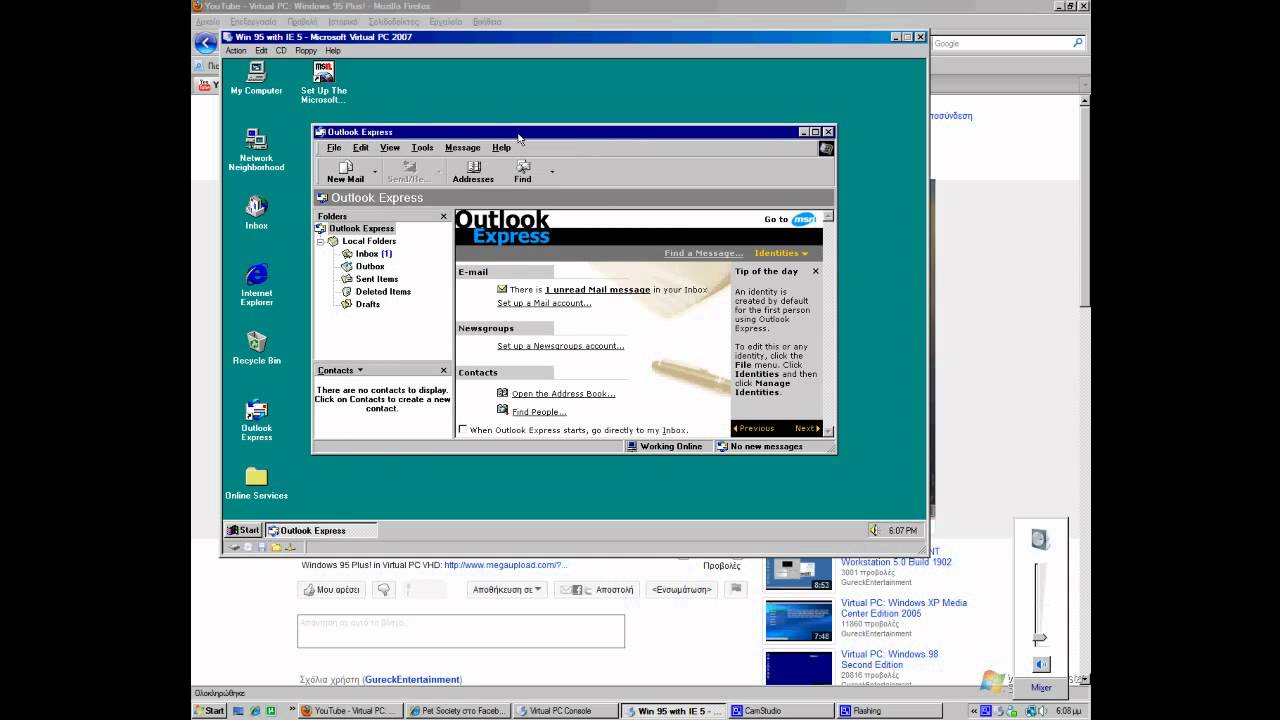Image resolution: width=1280 pixels, height=720 pixels.
Task: Click the YouTube comment text box
Action: point(461,631)
